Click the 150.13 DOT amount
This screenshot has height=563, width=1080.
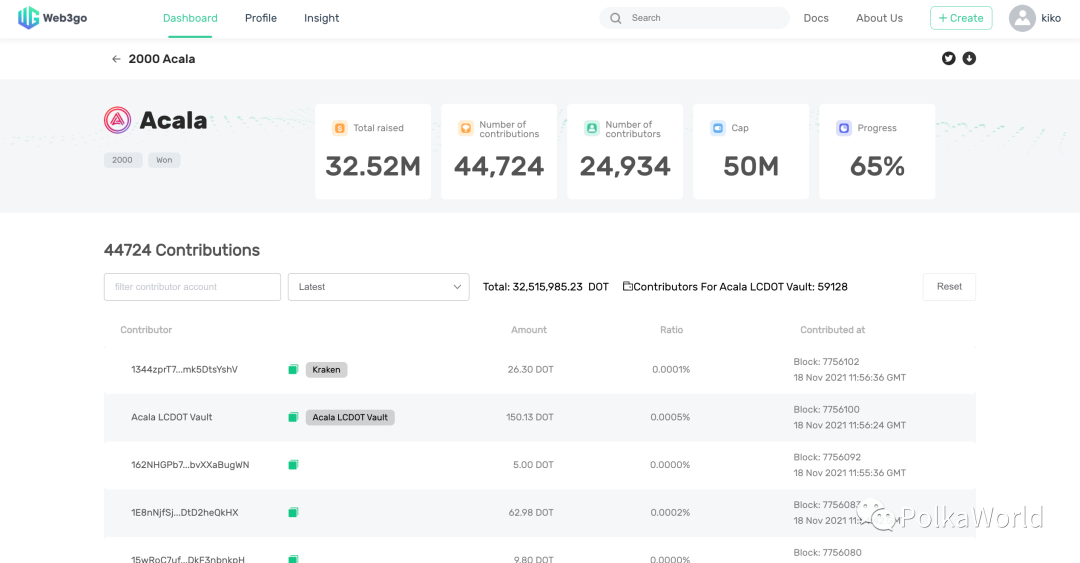coord(530,418)
